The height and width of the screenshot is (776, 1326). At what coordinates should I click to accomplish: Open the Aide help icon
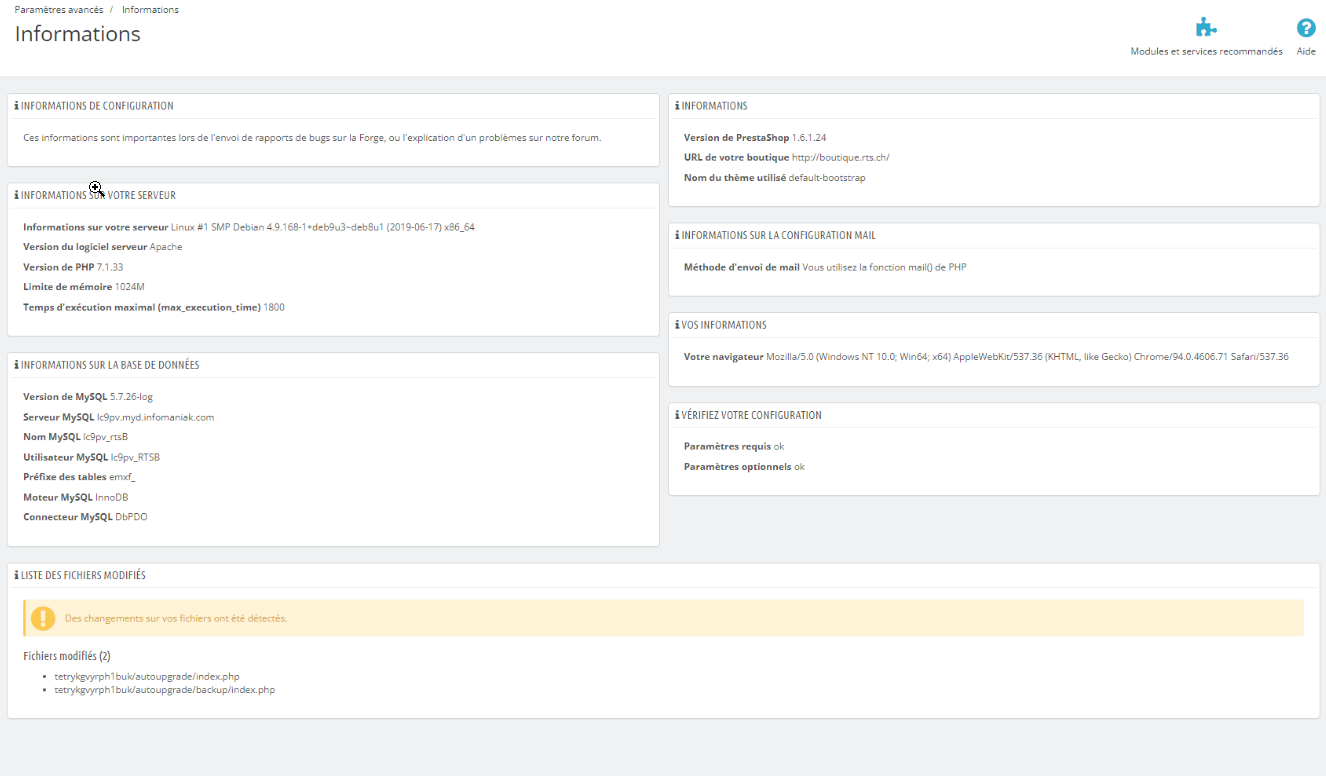pos(1306,28)
